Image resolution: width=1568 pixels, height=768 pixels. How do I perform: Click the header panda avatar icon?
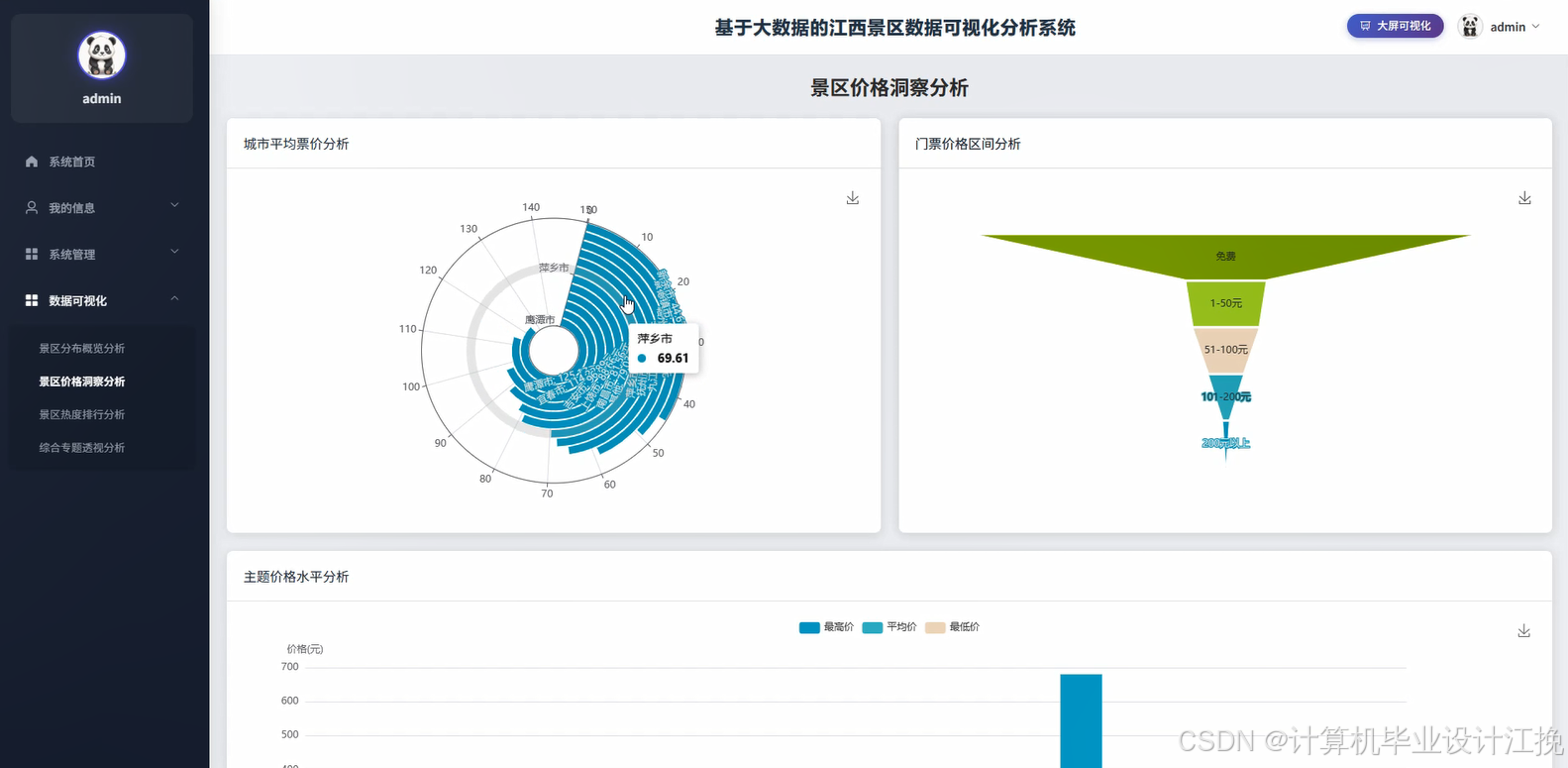pos(1470,27)
